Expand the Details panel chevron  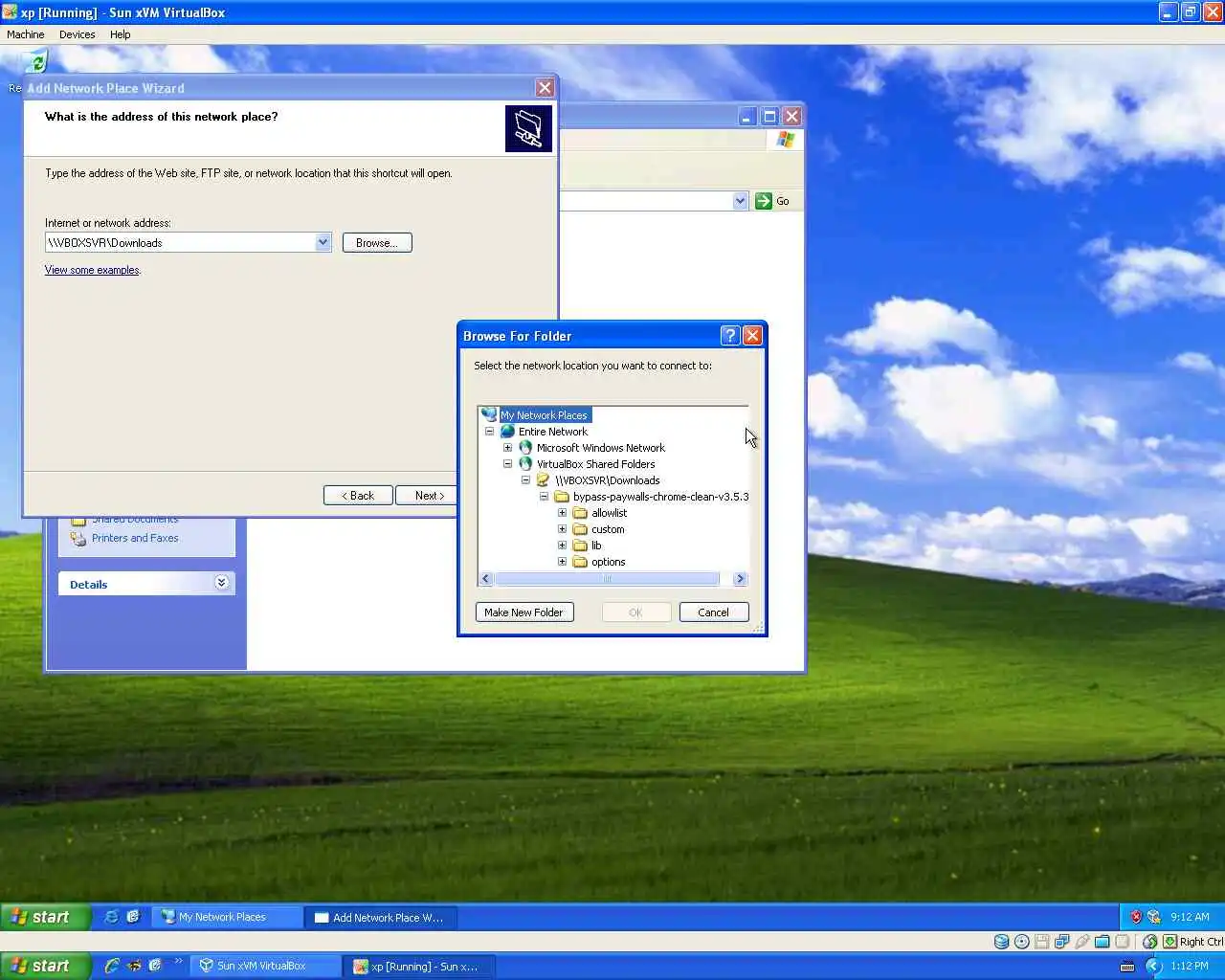point(222,583)
